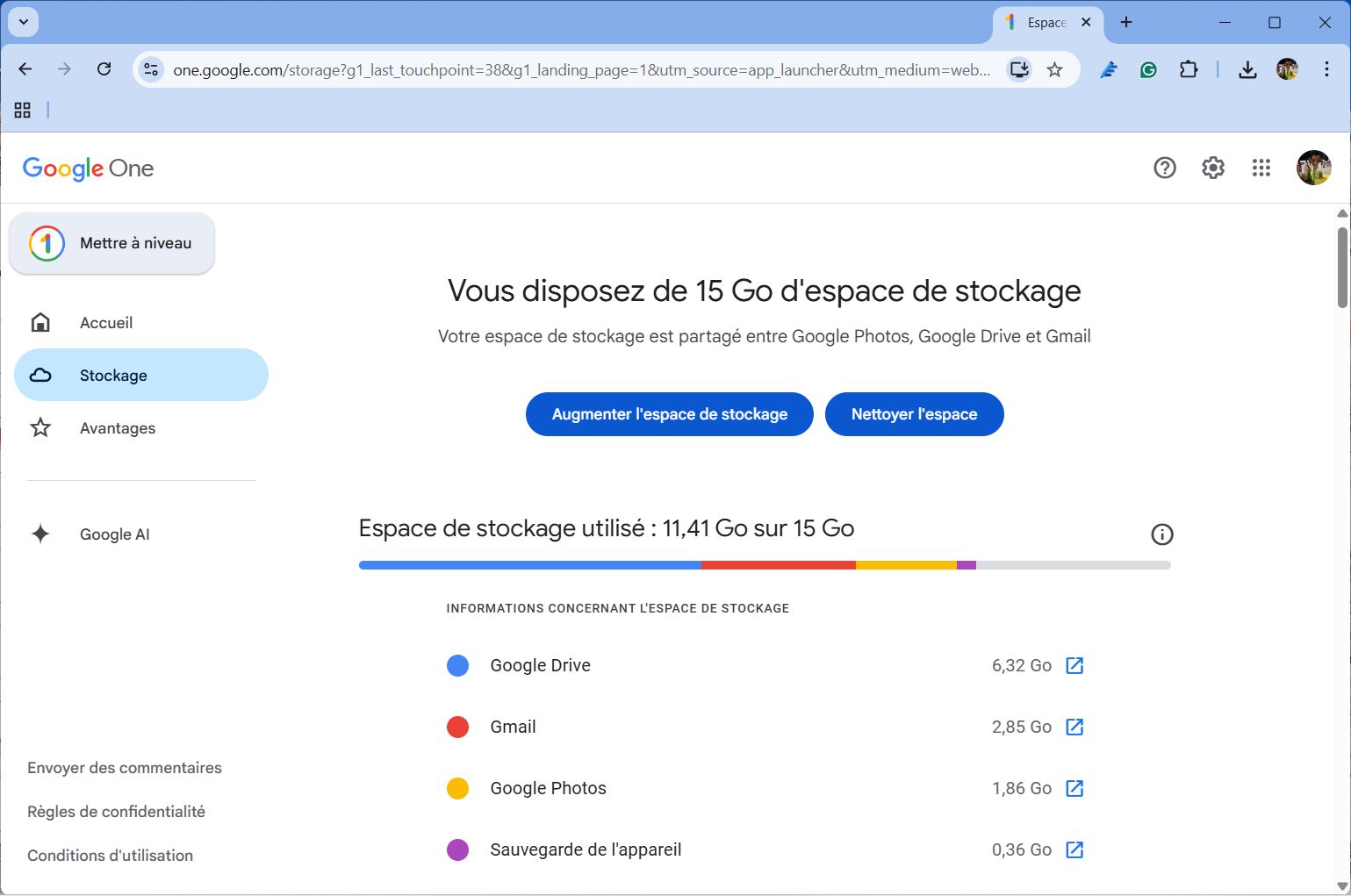Click the storage information info icon
This screenshot has width=1351, height=896.
(1162, 534)
